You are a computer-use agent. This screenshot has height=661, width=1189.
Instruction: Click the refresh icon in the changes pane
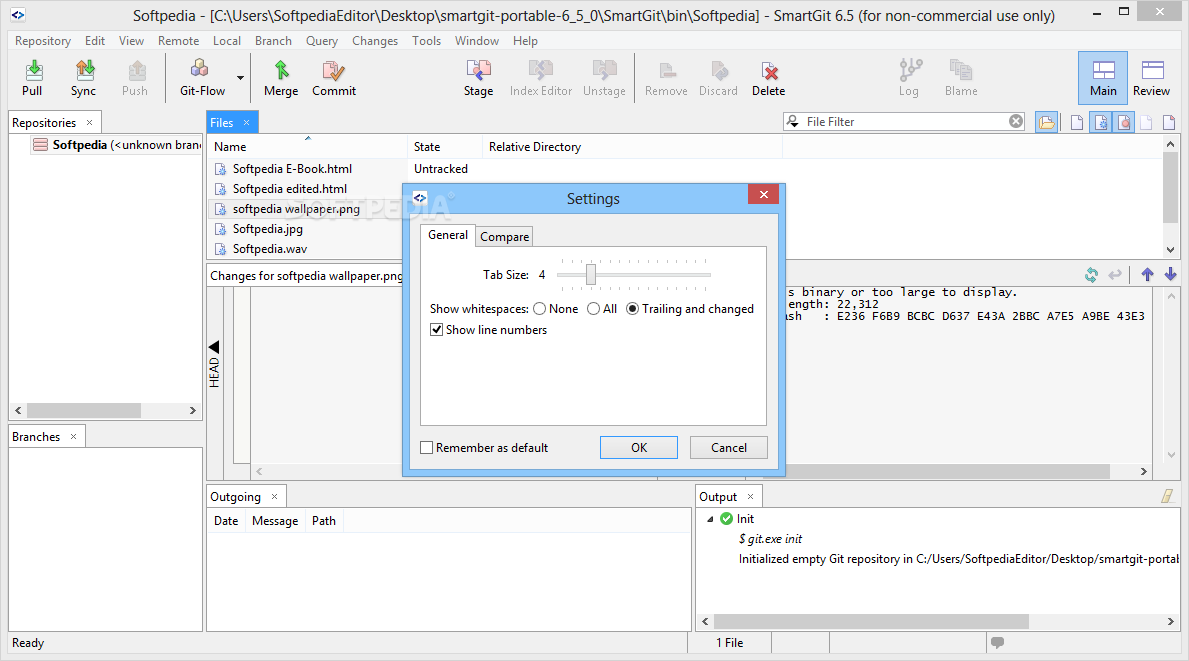tap(1091, 275)
